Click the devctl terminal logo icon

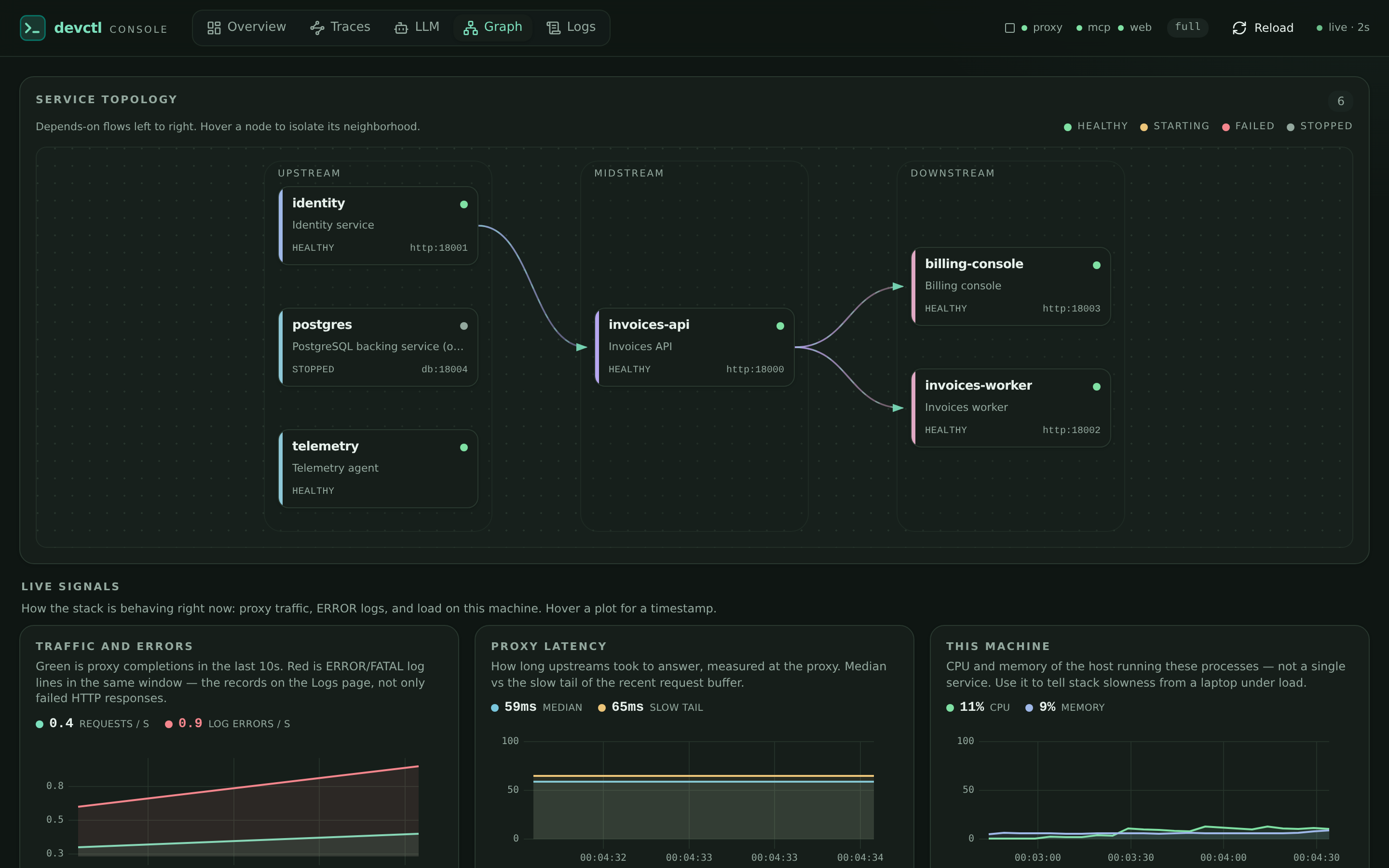click(x=33, y=27)
